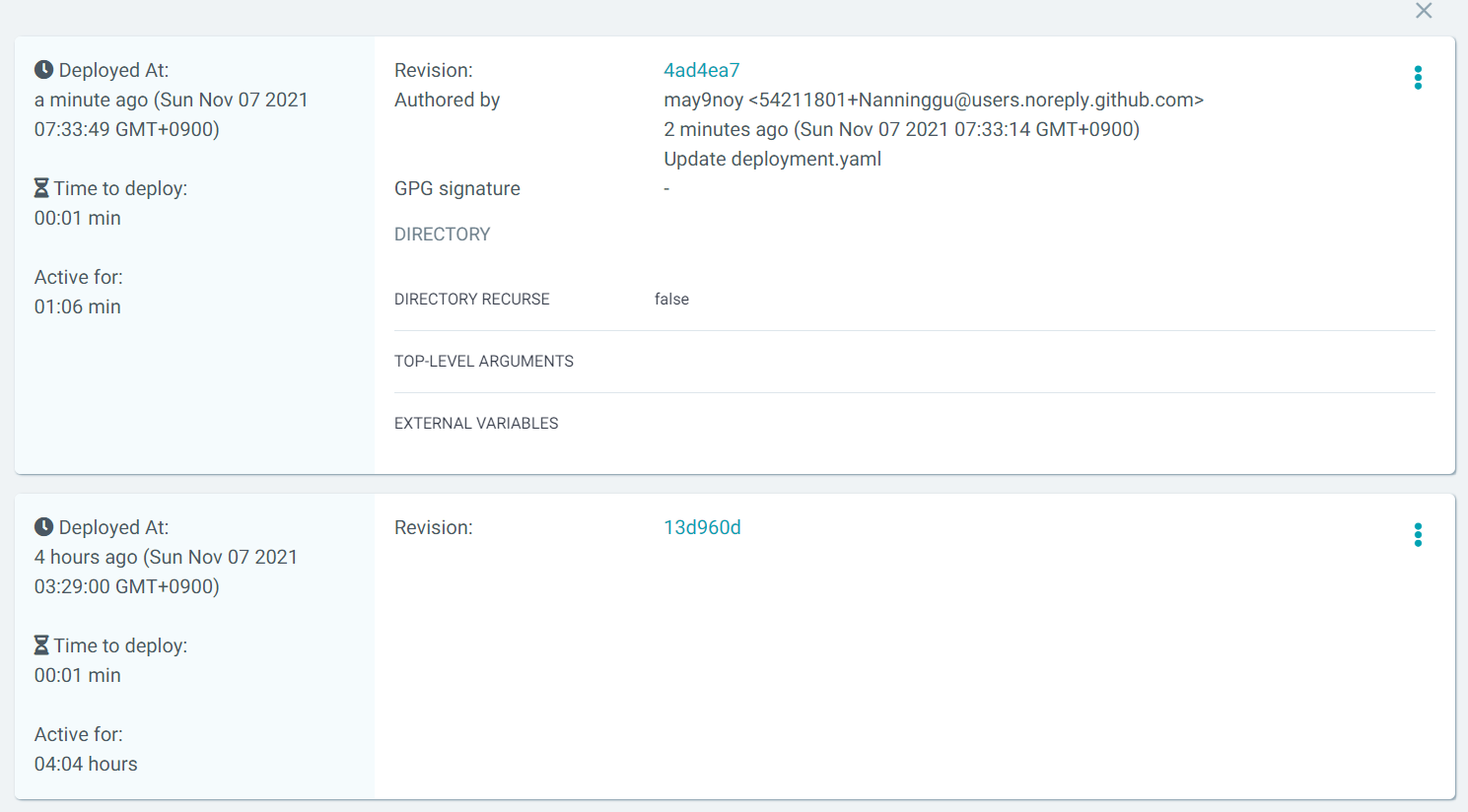Click '00:01 min' in second card
The width and height of the screenshot is (1468, 812).
78,675
